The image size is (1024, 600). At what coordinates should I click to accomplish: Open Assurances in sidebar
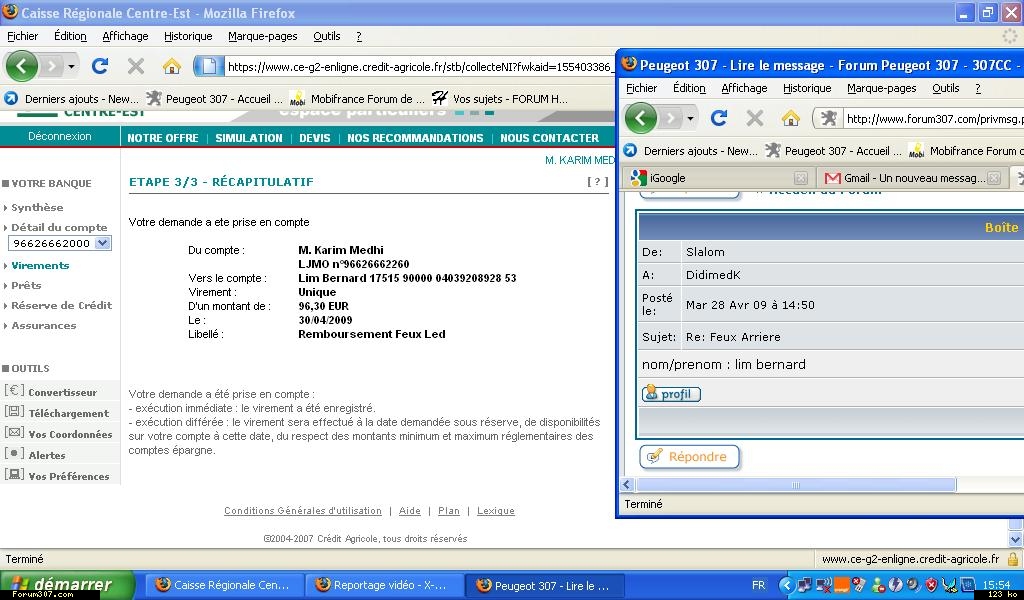coord(43,325)
